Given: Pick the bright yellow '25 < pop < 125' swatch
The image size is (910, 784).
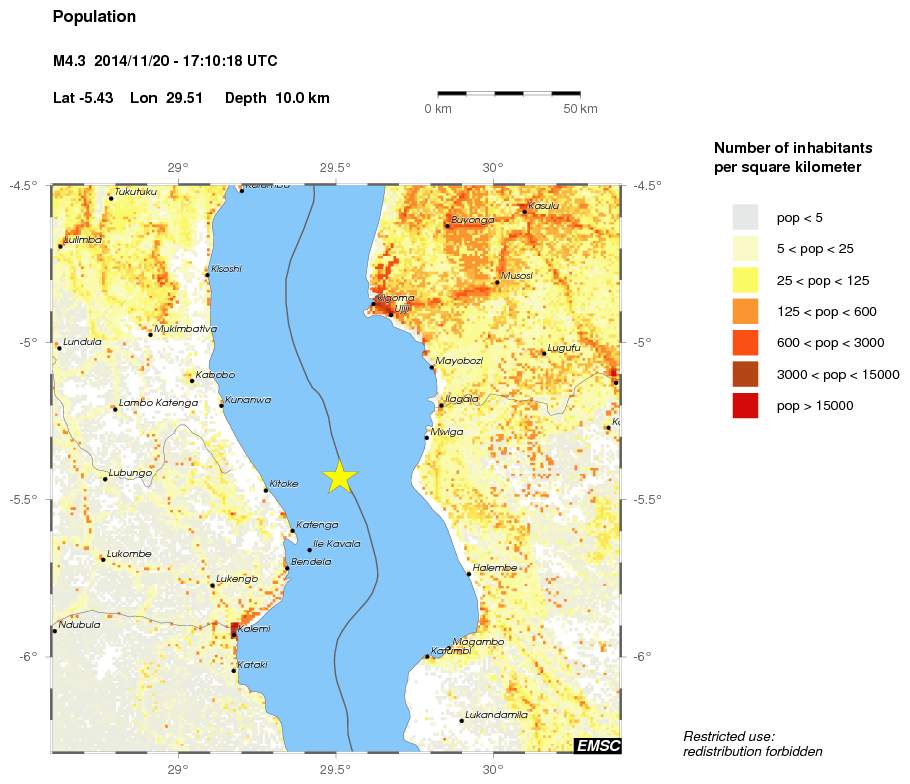Looking at the screenshot, I should tap(746, 280).
